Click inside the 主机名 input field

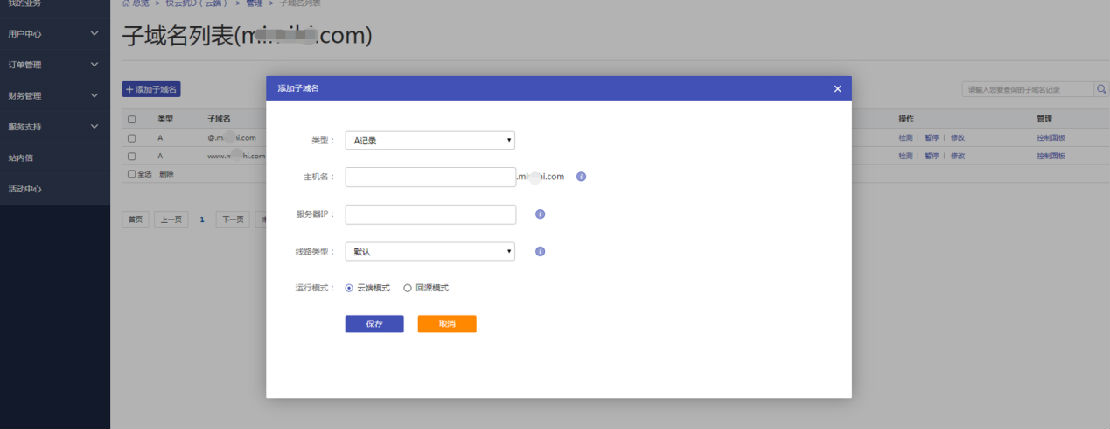pyautogui.click(x=430, y=177)
